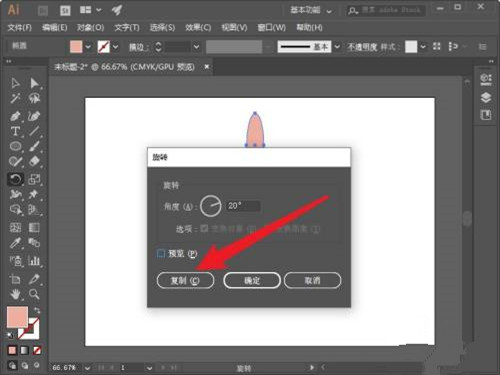
Task: Select the Eraser tool
Action: click(x=34, y=162)
